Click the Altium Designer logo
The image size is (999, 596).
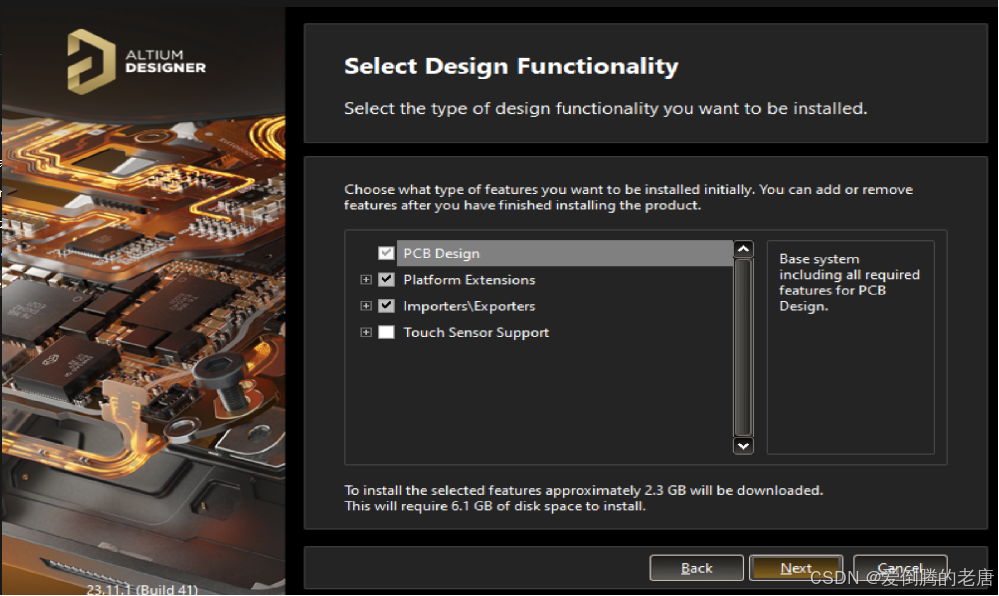tap(136, 62)
